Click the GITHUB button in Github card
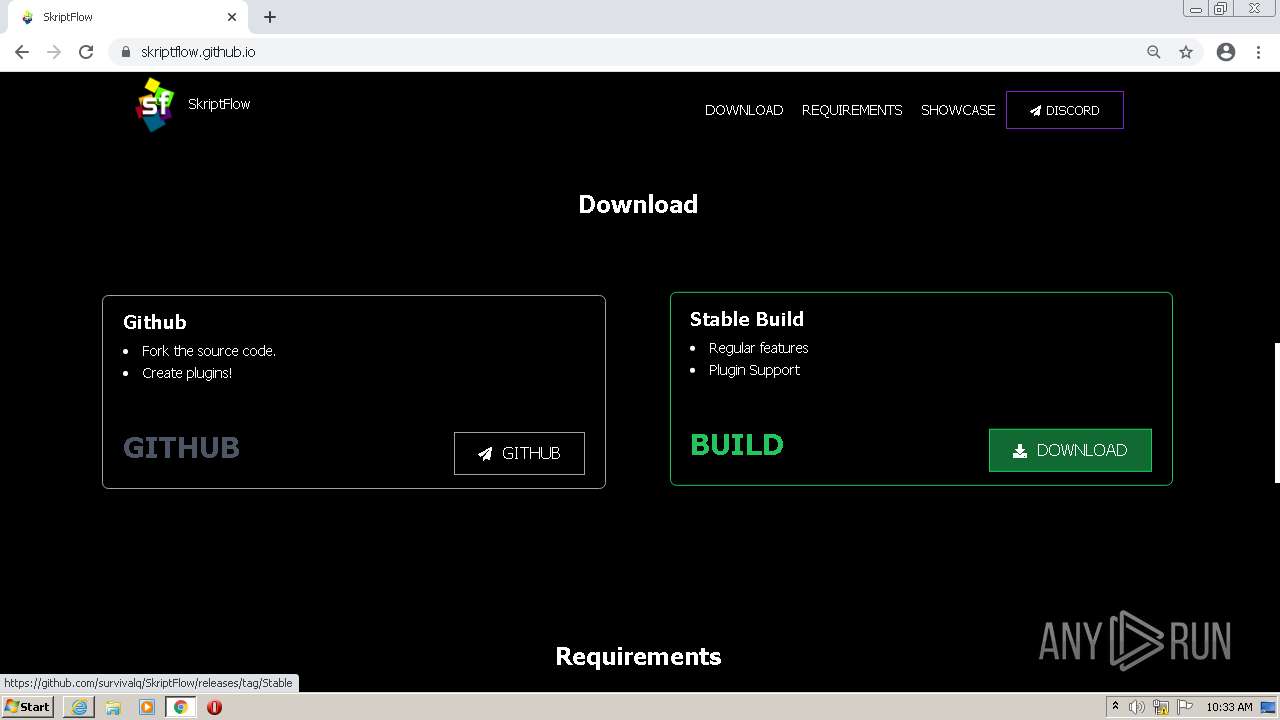Screen dimensions: 1280x720 coord(519,453)
